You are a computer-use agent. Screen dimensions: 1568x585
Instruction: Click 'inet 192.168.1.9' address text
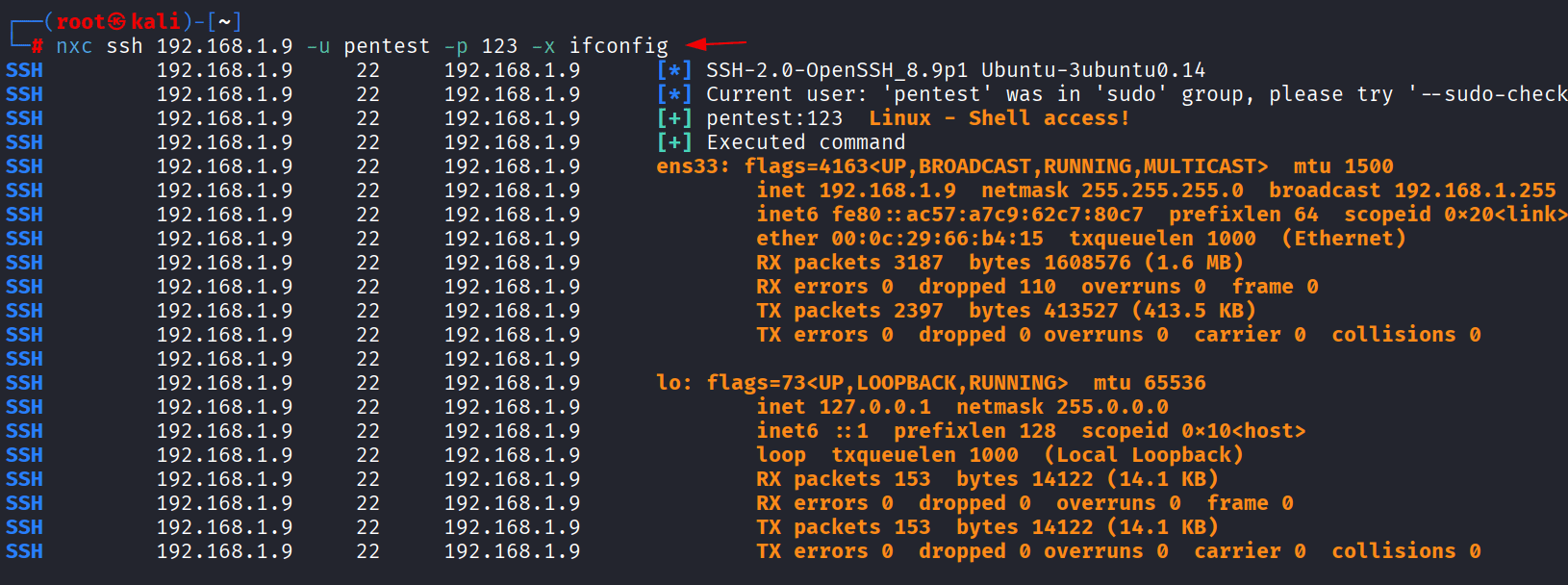856,191
